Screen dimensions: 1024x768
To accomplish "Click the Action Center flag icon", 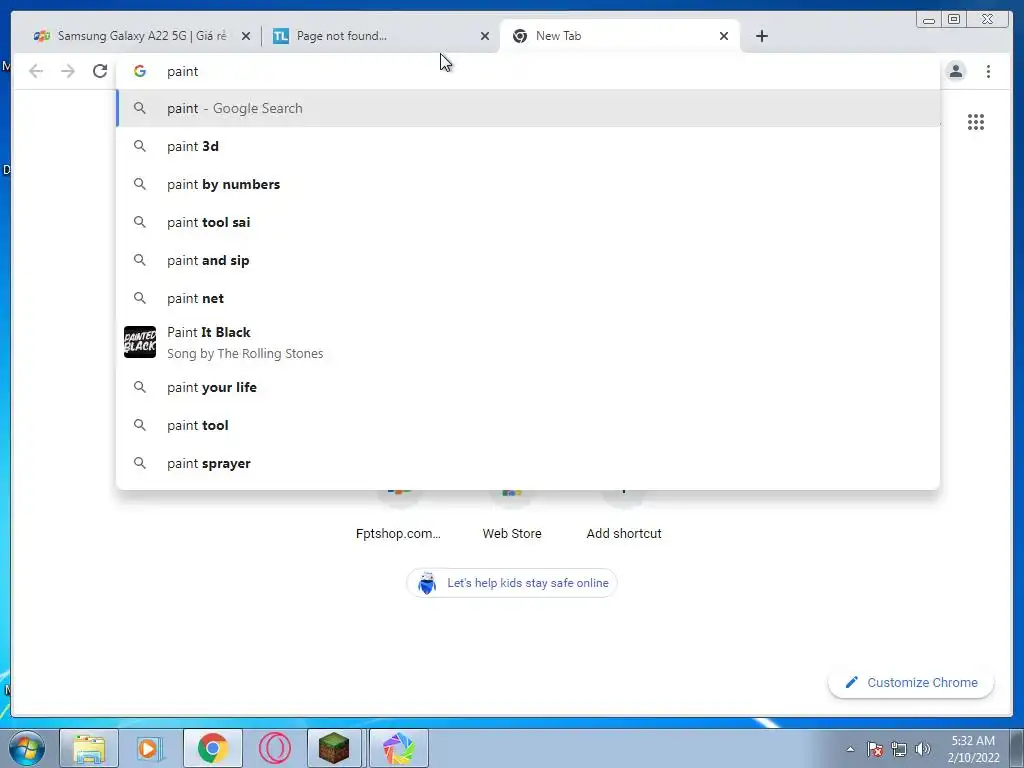I will pyautogui.click(x=875, y=749).
